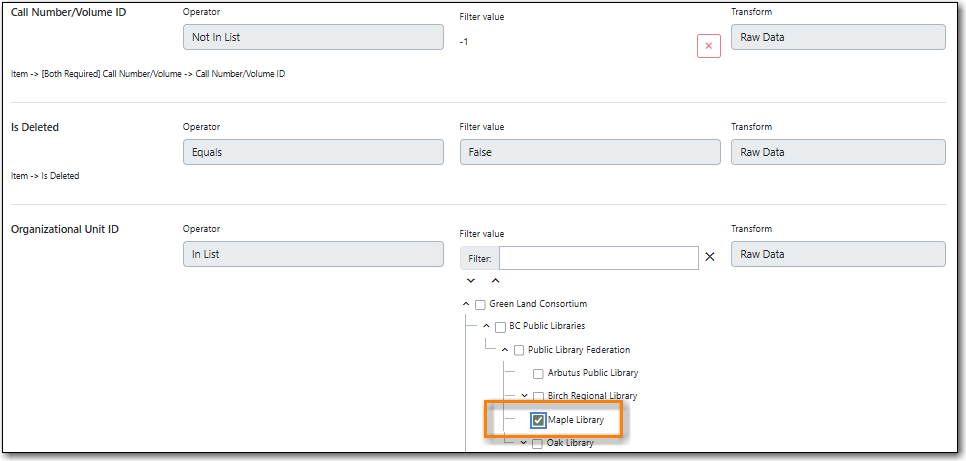Collapse all org unit tree nodes
The width and height of the screenshot is (966, 461).
494,281
